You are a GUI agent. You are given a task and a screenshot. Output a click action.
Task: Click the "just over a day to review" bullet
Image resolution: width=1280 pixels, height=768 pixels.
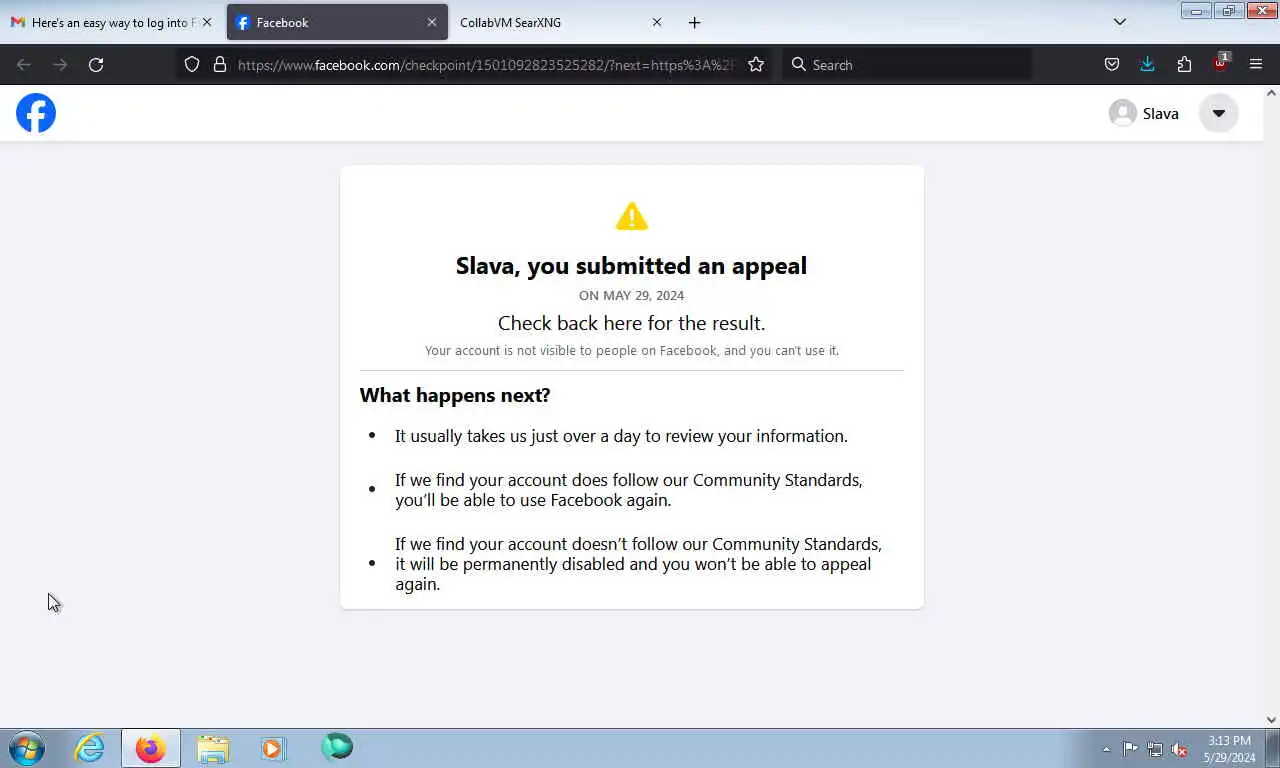click(621, 436)
